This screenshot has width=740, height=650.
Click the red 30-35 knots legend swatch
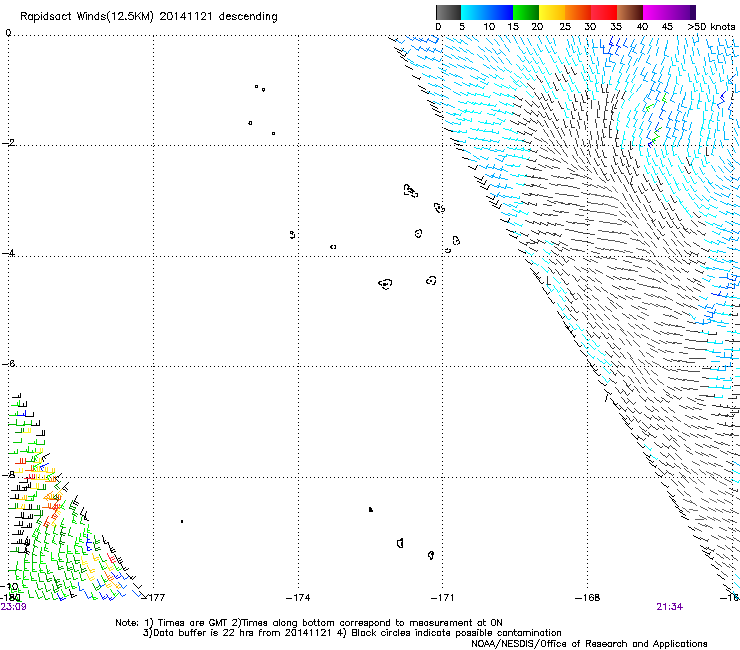point(604,12)
